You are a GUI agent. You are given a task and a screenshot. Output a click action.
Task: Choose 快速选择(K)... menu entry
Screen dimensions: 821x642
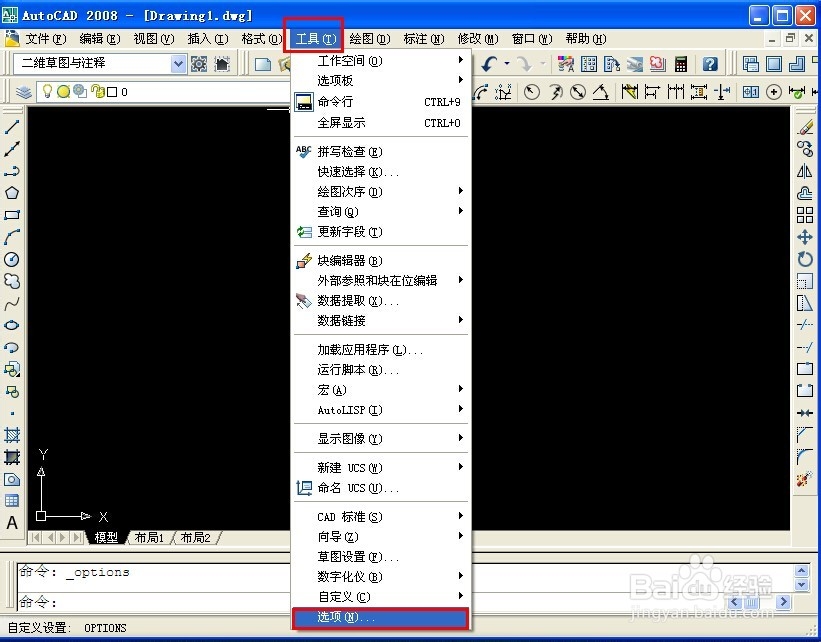tap(381, 172)
